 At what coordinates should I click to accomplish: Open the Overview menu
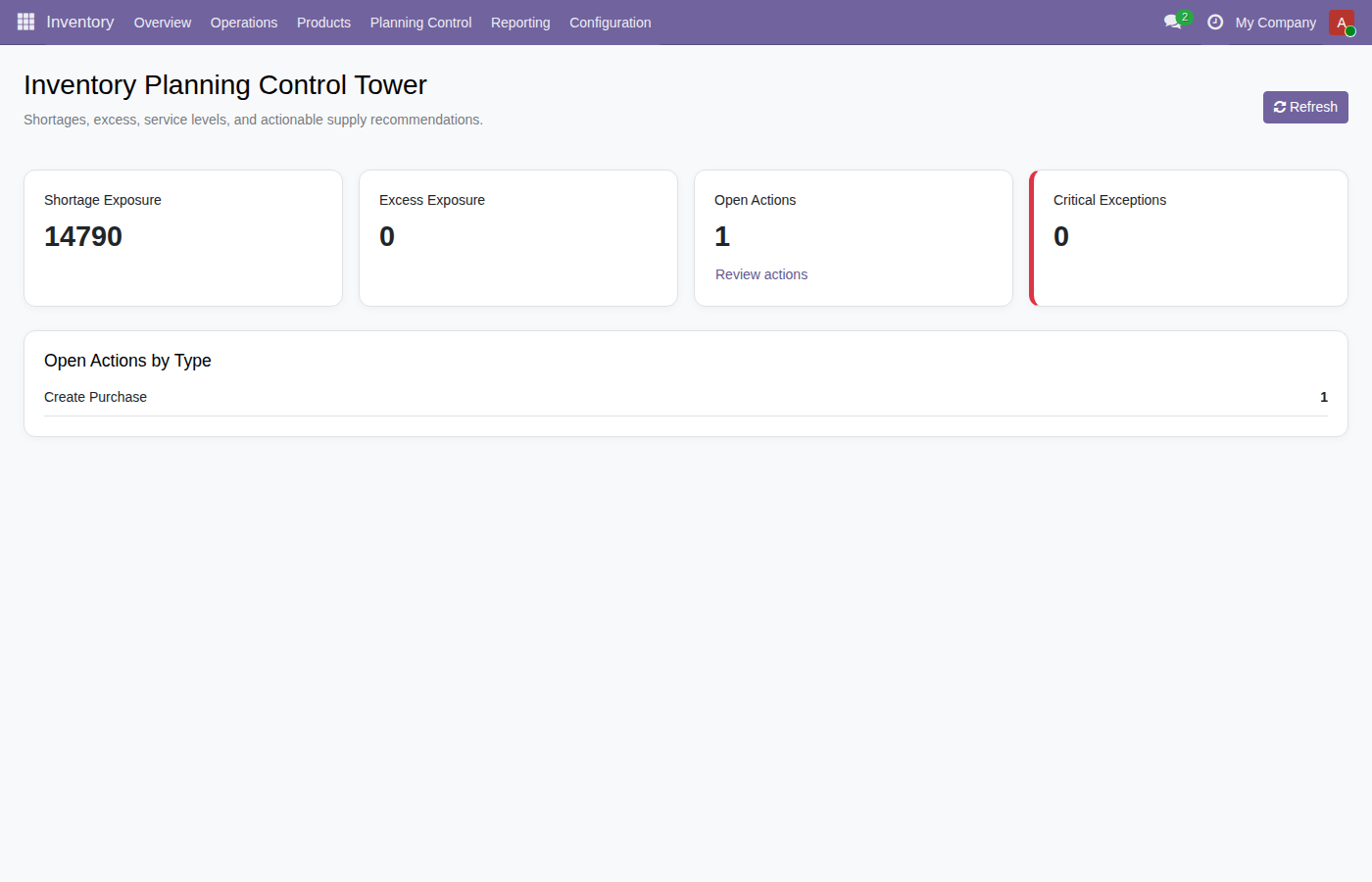click(163, 23)
